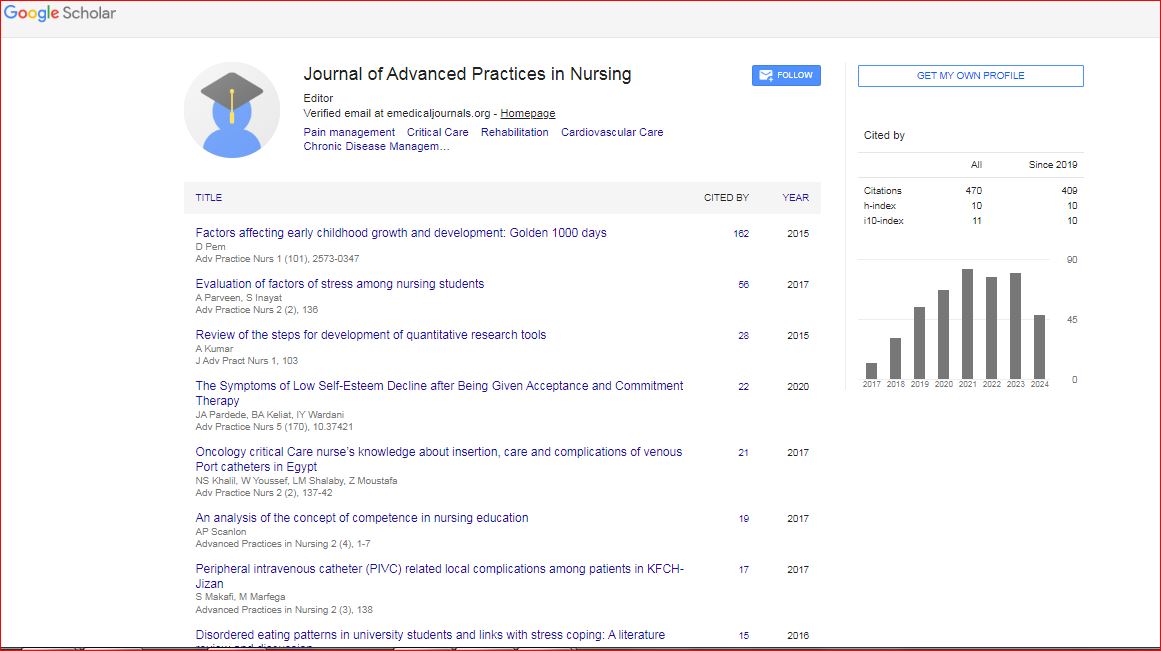Open the Homepage link
The width and height of the screenshot is (1161, 651).
click(x=528, y=114)
